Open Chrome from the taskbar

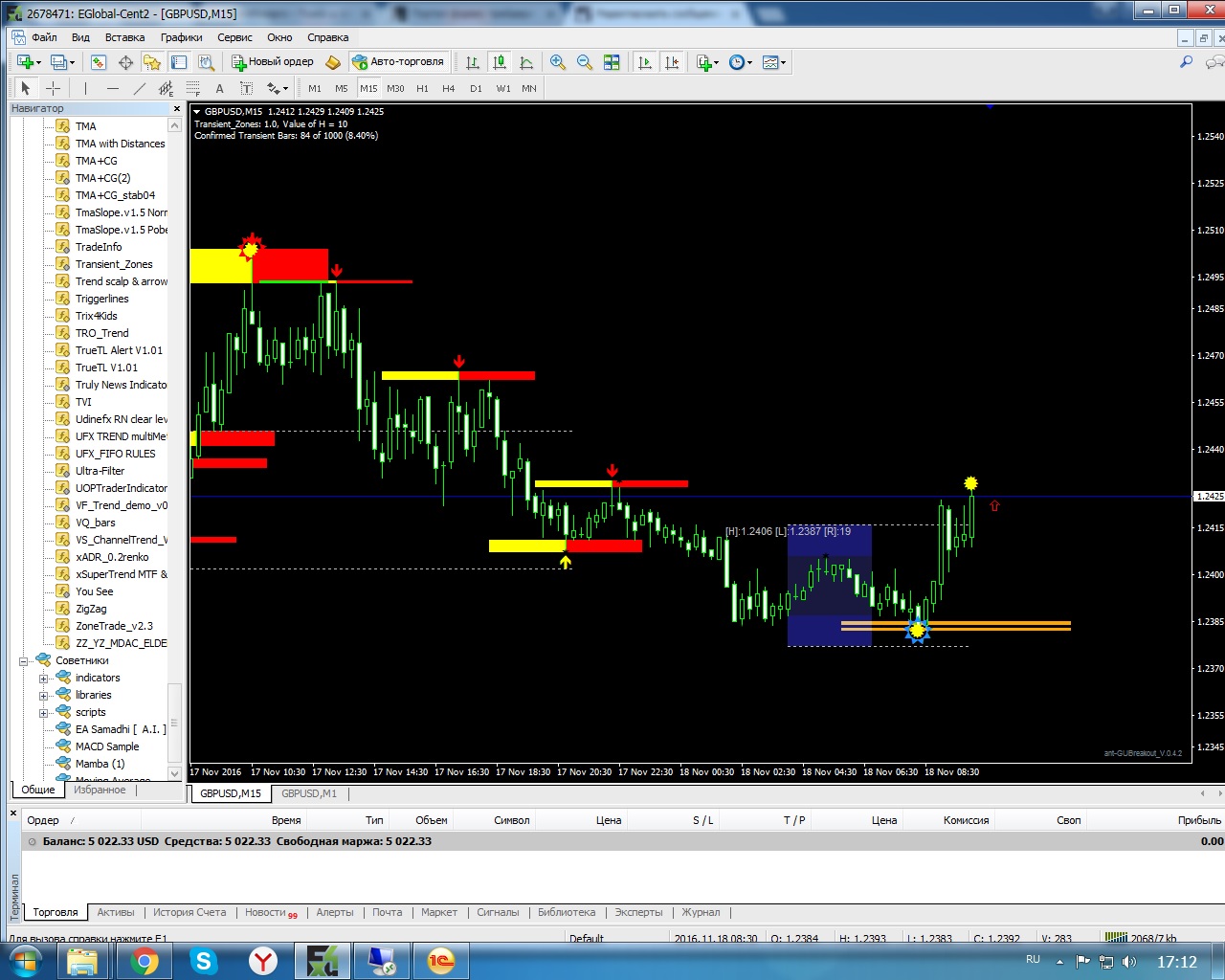pyautogui.click(x=145, y=961)
